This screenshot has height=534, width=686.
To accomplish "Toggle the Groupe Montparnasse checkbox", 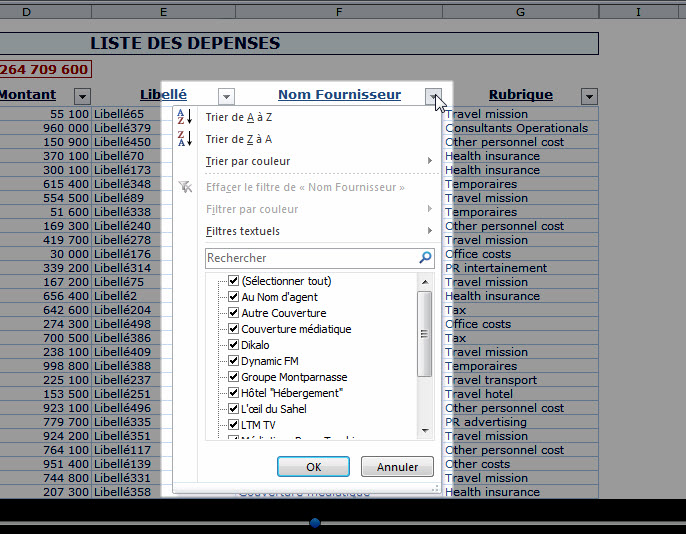I will point(233,377).
